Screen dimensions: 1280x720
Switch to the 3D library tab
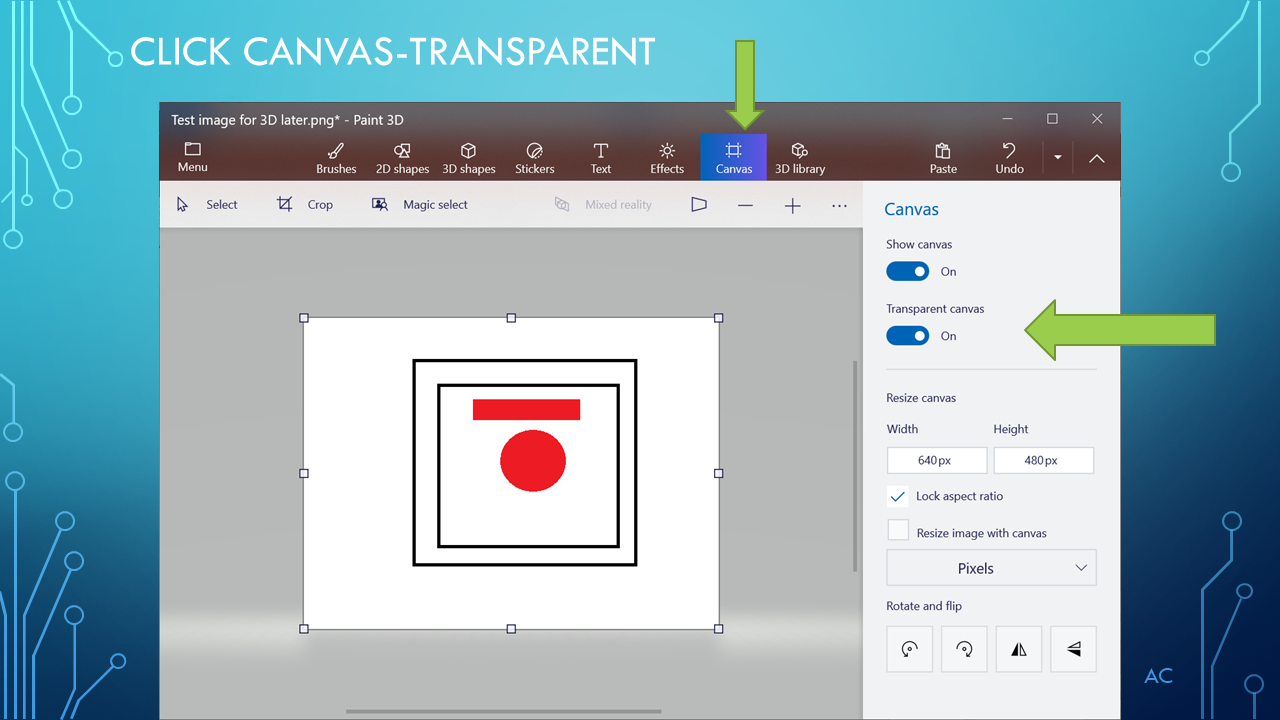[x=800, y=157]
